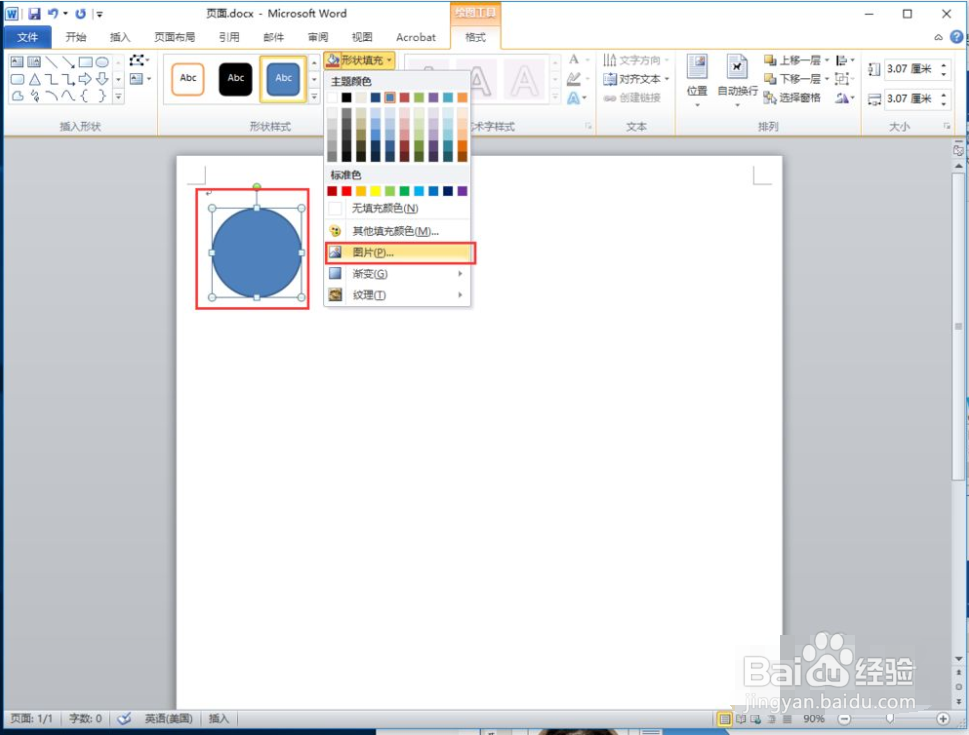Minimize the ribbon with the caret icon
Viewport: 969px width, 735px height.
(x=938, y=37)
